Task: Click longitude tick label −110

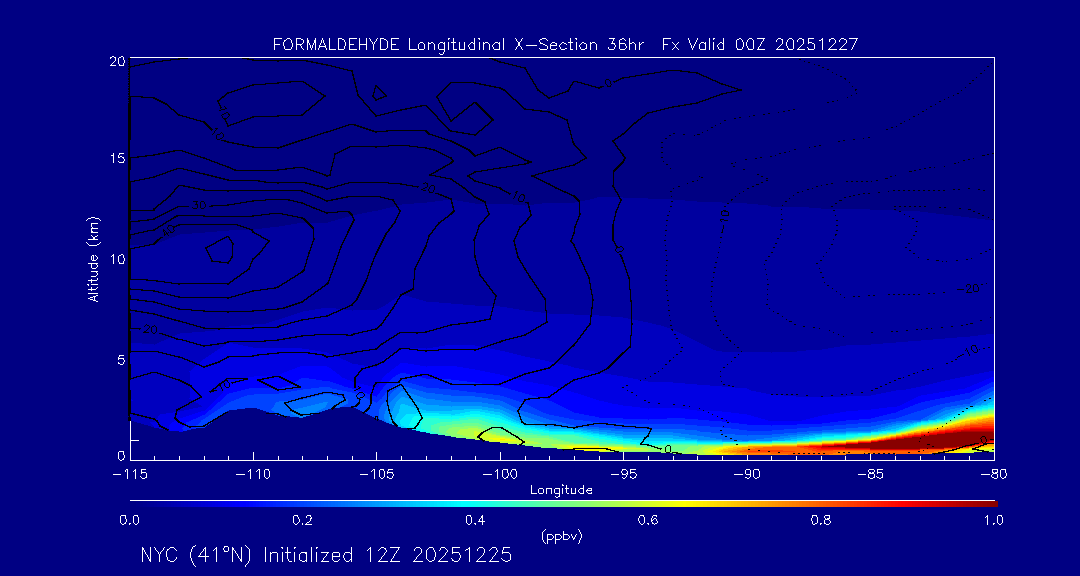Action: point(253,475)
